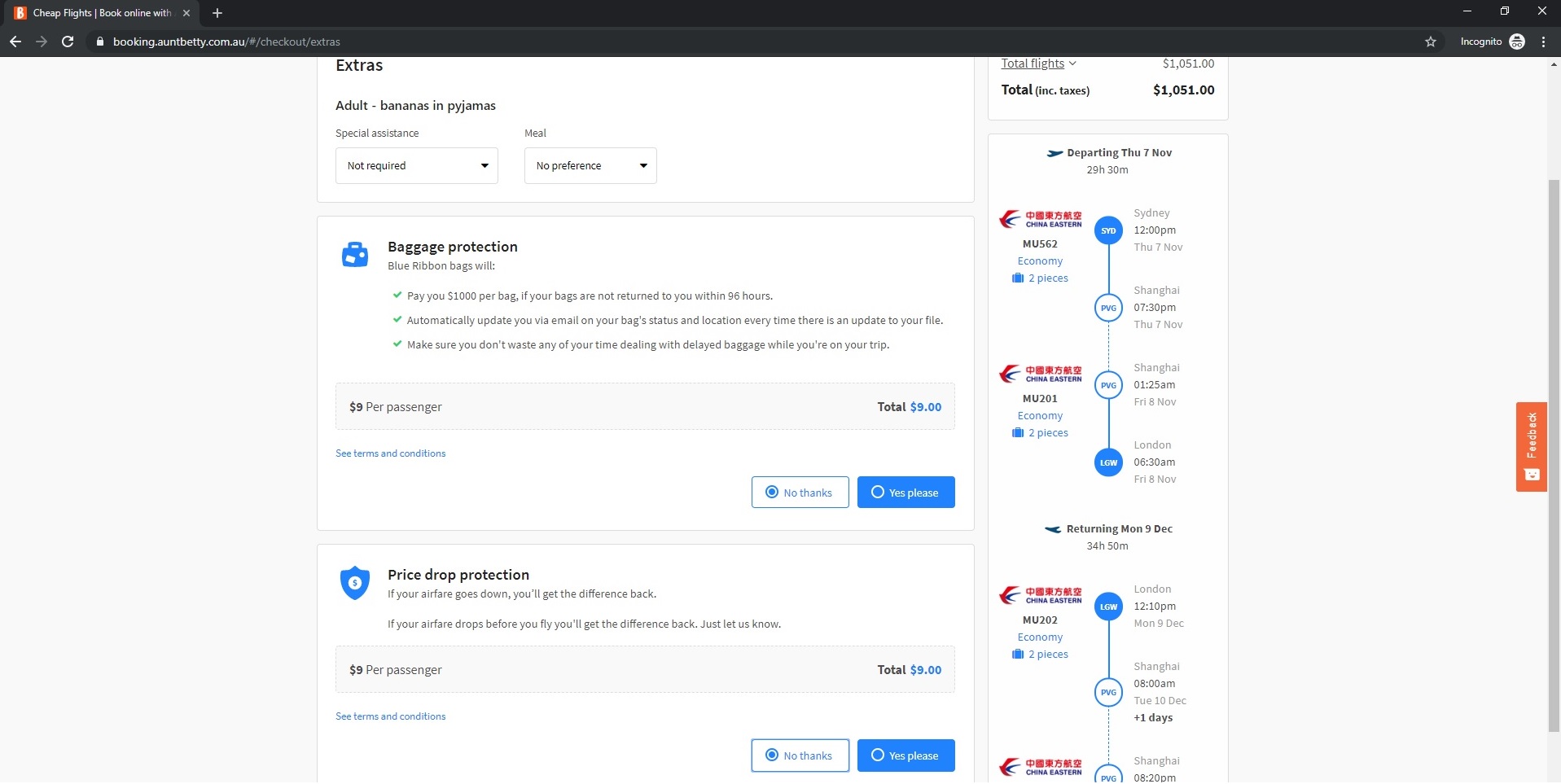The height and width of the screenshot is (784, 1561).
Task: Reload the page using the refresh icon
Action: click(x=68, y=42)
